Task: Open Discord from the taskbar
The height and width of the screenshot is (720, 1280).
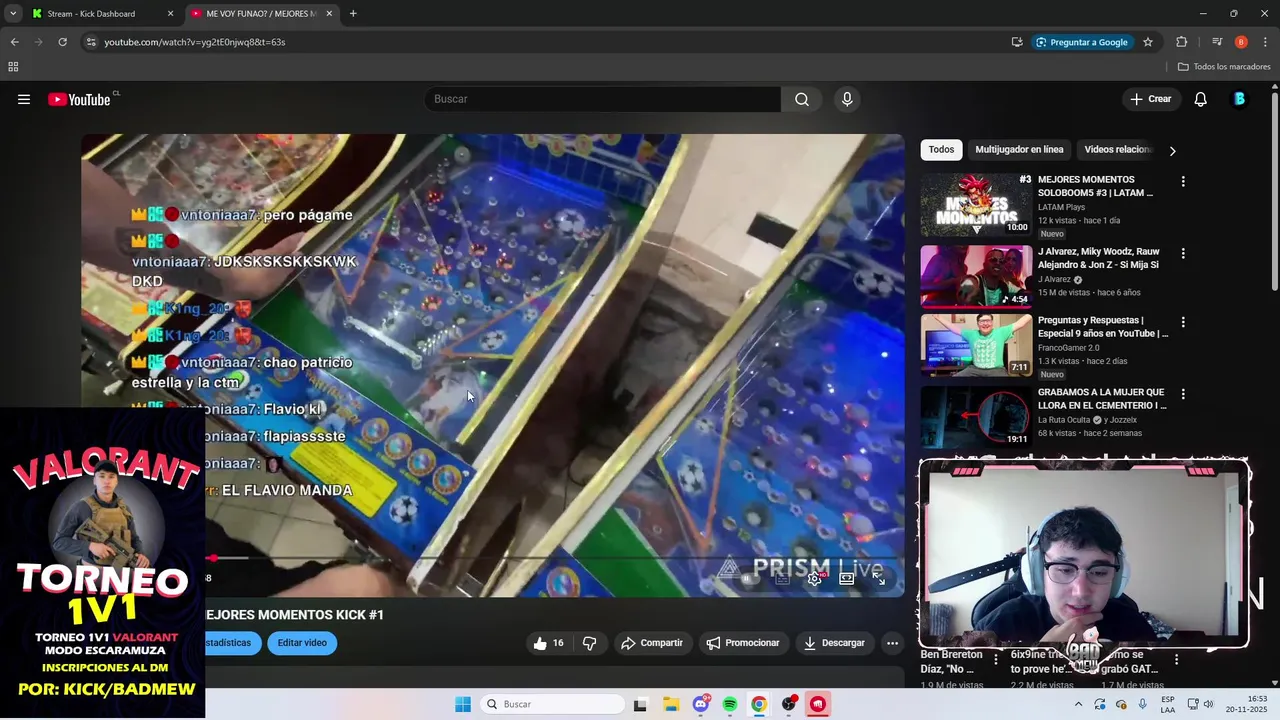Action: [x=701, y=704]
